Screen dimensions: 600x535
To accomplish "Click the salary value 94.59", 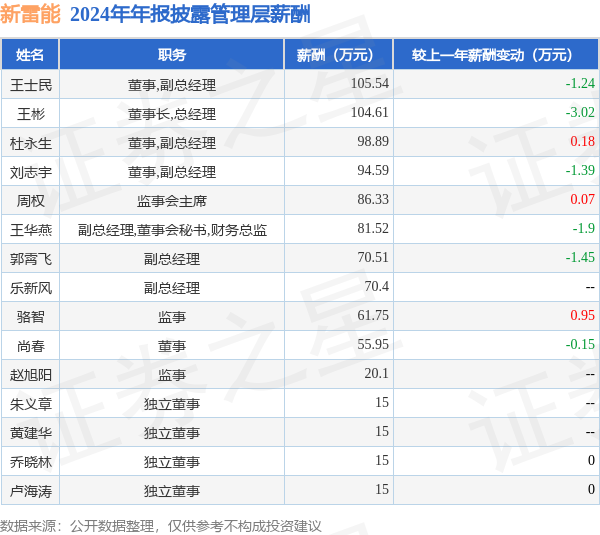I will tap(373, 171).
